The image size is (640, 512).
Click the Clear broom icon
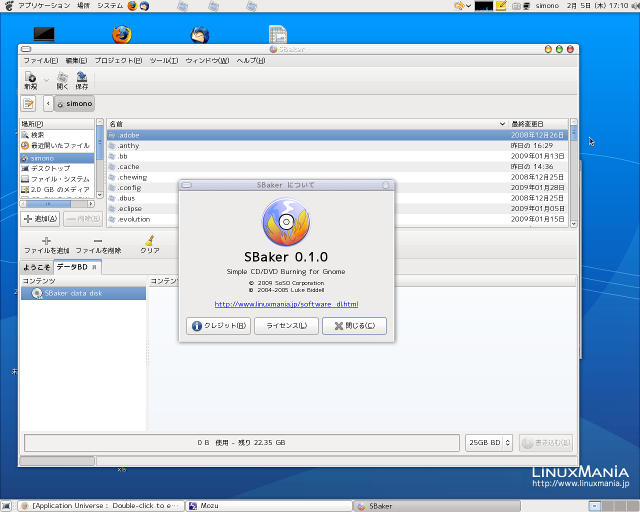[x=149, y=241]
